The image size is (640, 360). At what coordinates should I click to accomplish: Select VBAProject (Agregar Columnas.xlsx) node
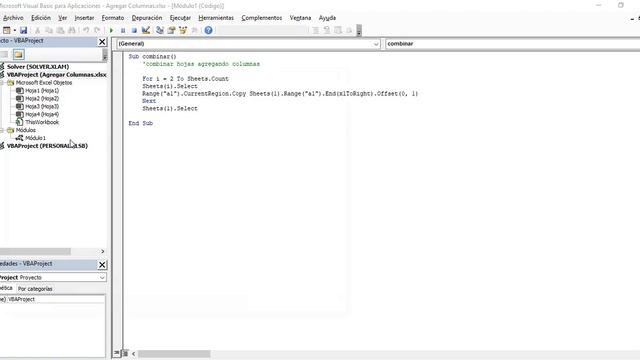click(x=56, y=75)
